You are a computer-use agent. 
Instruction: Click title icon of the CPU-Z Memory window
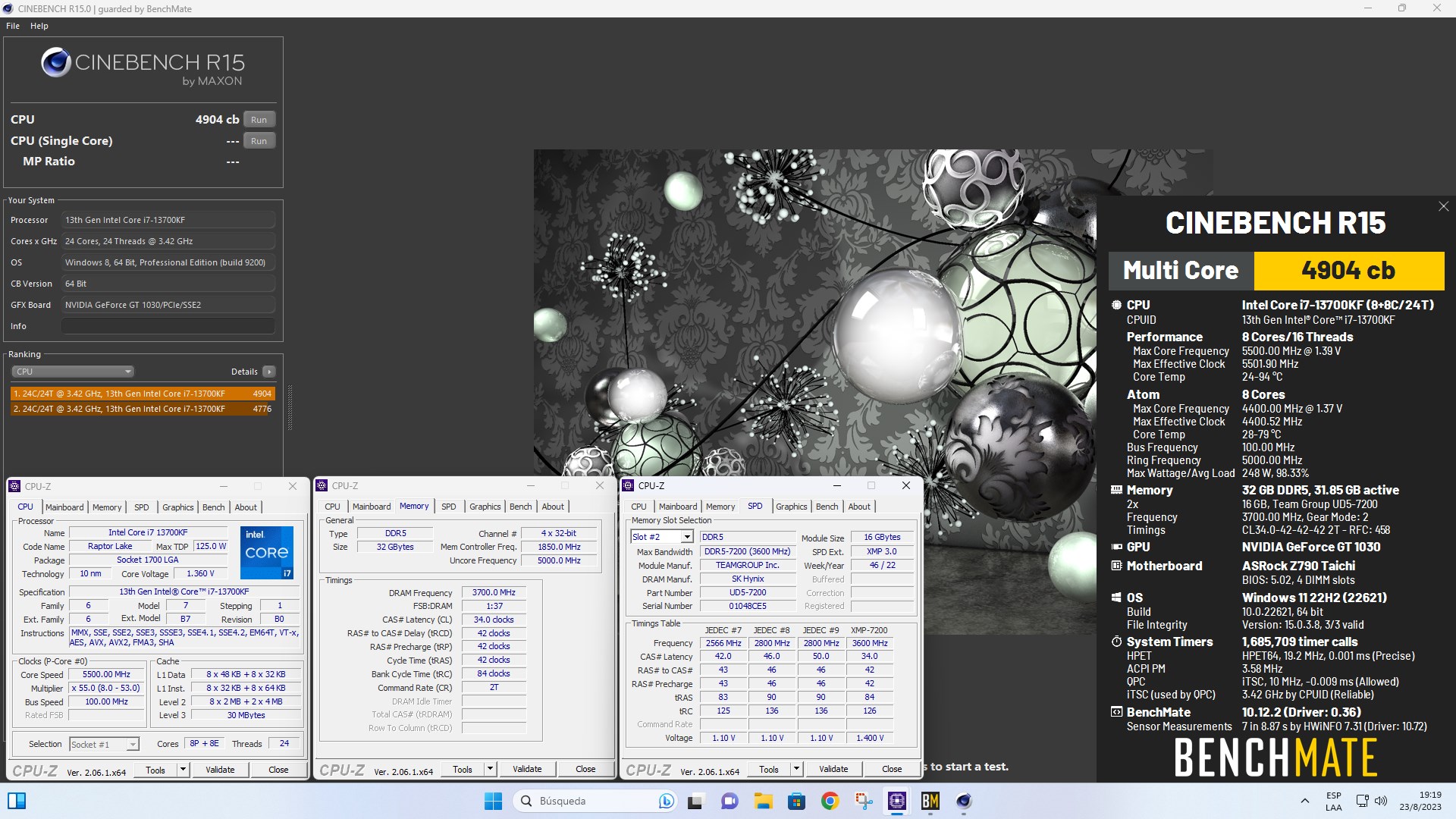click(322, 485)
